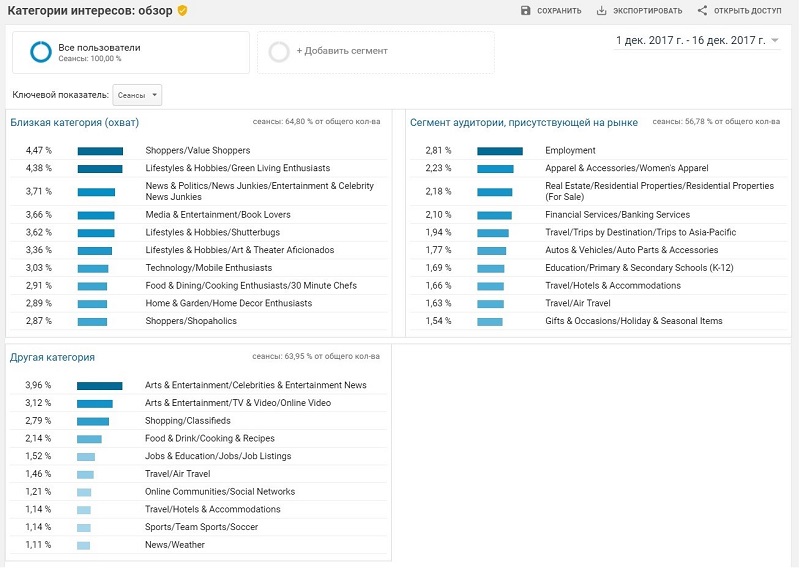Click the 2,81 % bar for Employment
This screenshot has width=800, height=568.
500,151
